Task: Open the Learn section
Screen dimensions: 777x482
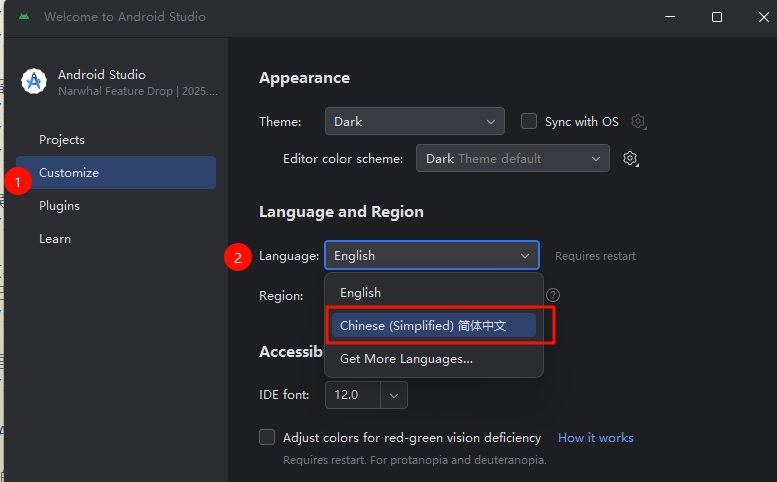Action: click(116, 239)
